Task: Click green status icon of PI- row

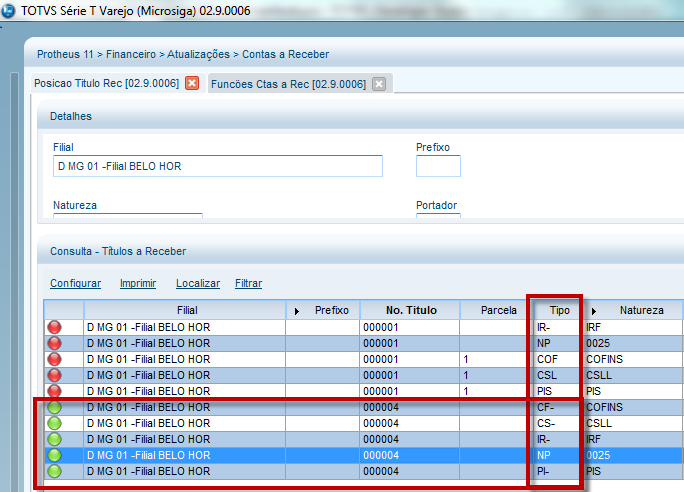Action: (x=55, y=471)
